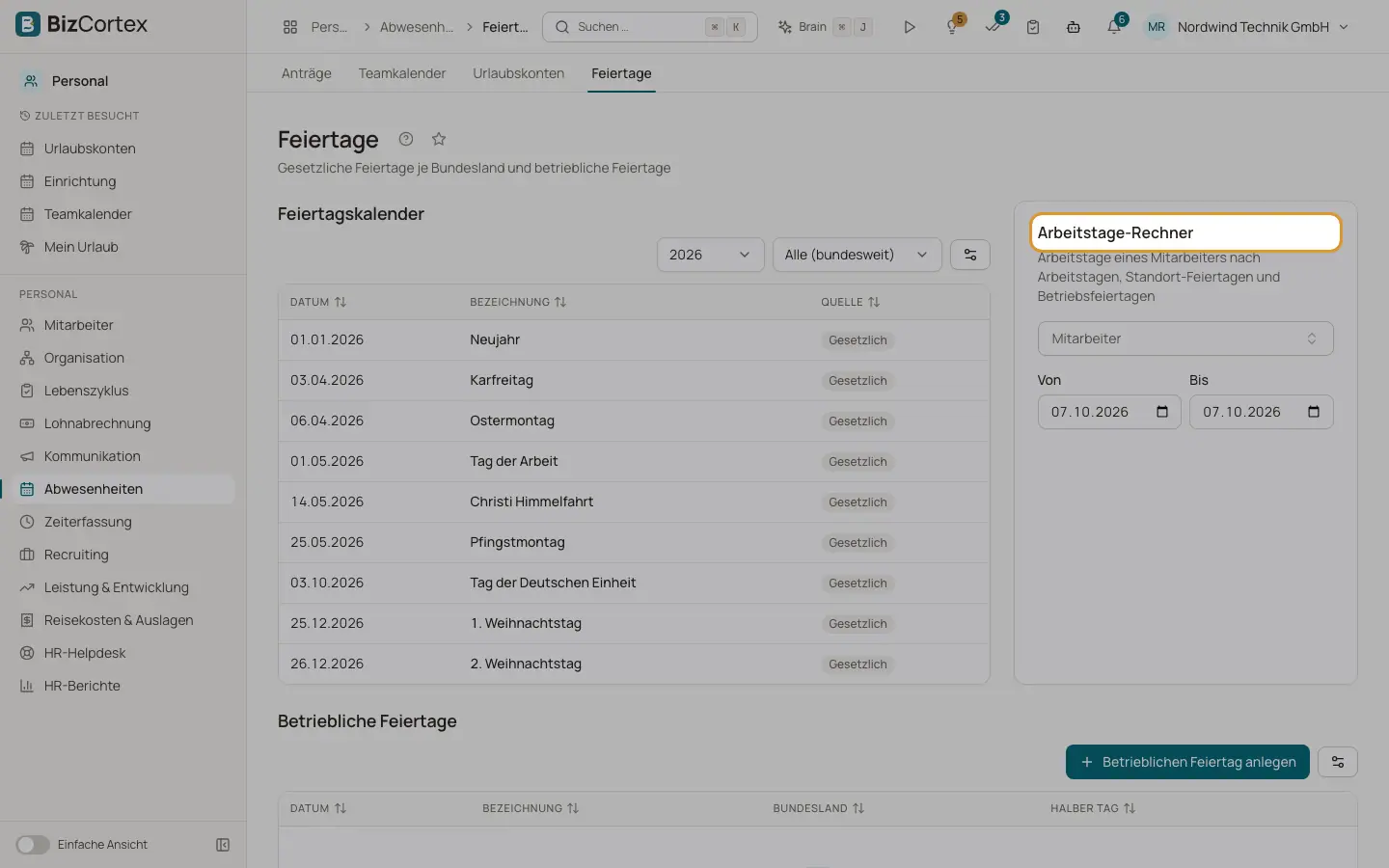
Task: Open the Brain assistant
Action: pos(825,27)
